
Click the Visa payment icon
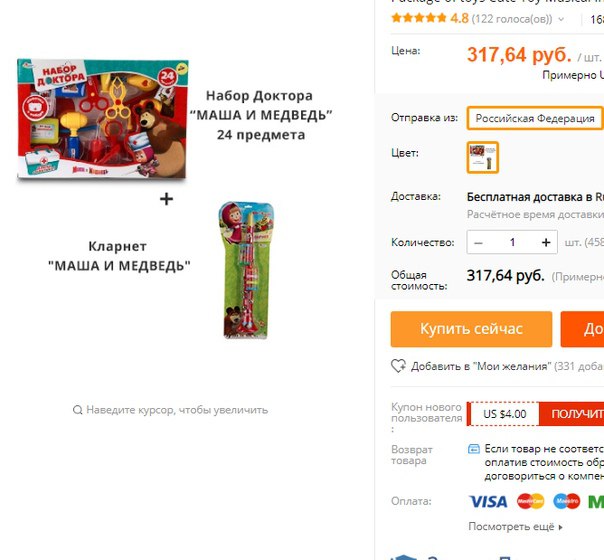(x=488, y=501)
